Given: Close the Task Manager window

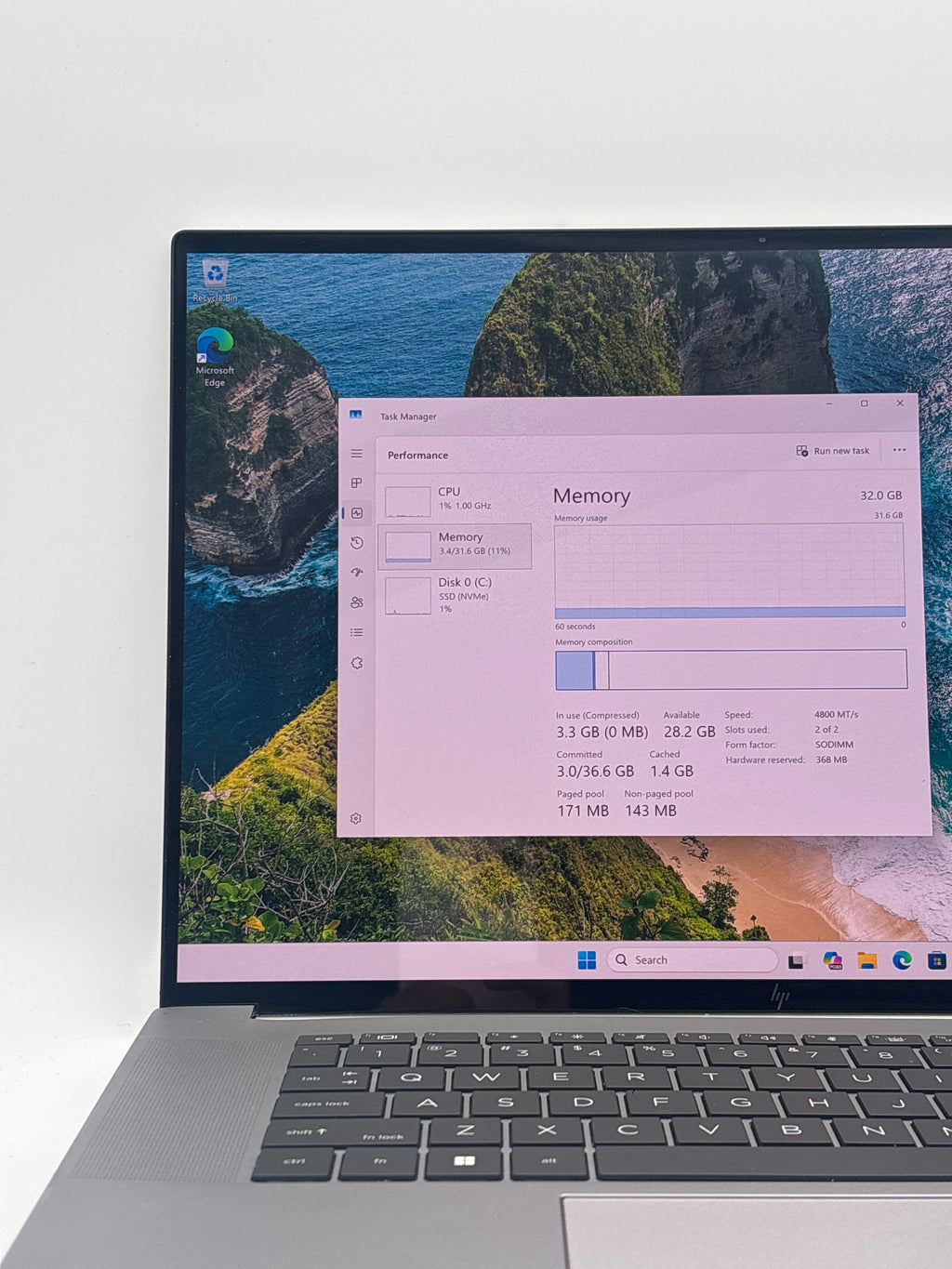Looking at the screenshot, I should pyautogui.click(x=900, y=403).
